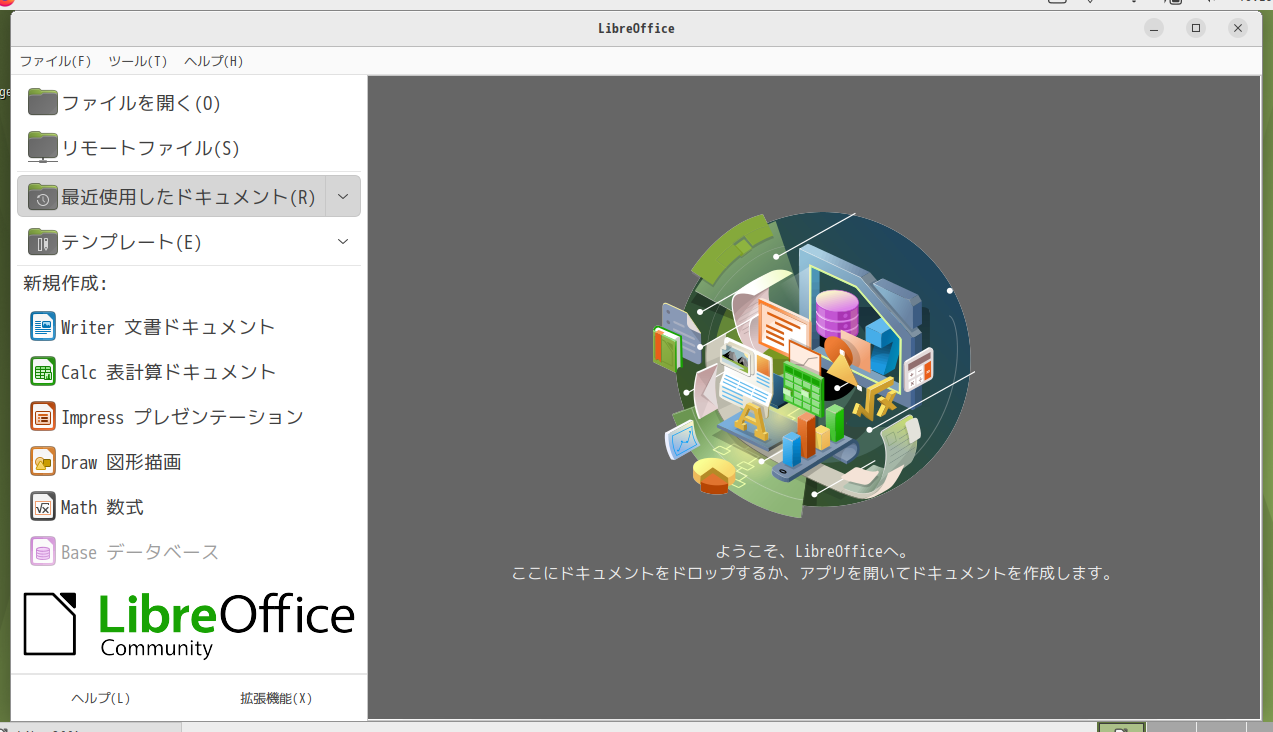Minimize the LibreOffice window
The height and width of the screenshot is (732, 1273).
coord(1154,28)
